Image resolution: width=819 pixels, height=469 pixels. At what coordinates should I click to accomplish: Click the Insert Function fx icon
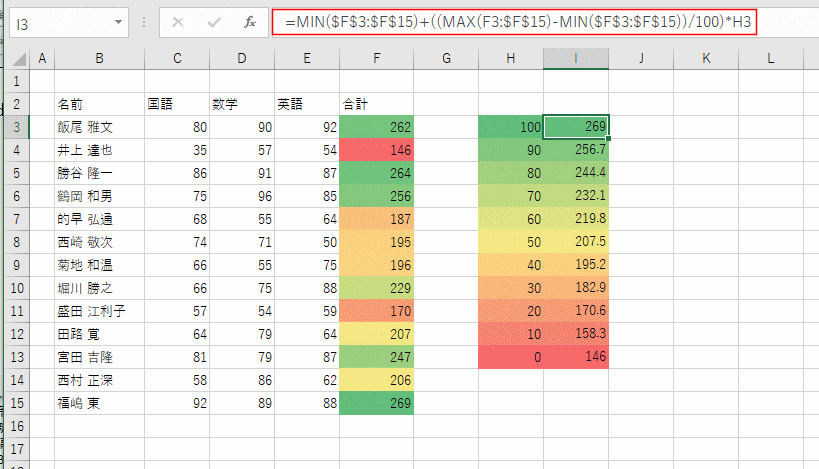[250, 22]
